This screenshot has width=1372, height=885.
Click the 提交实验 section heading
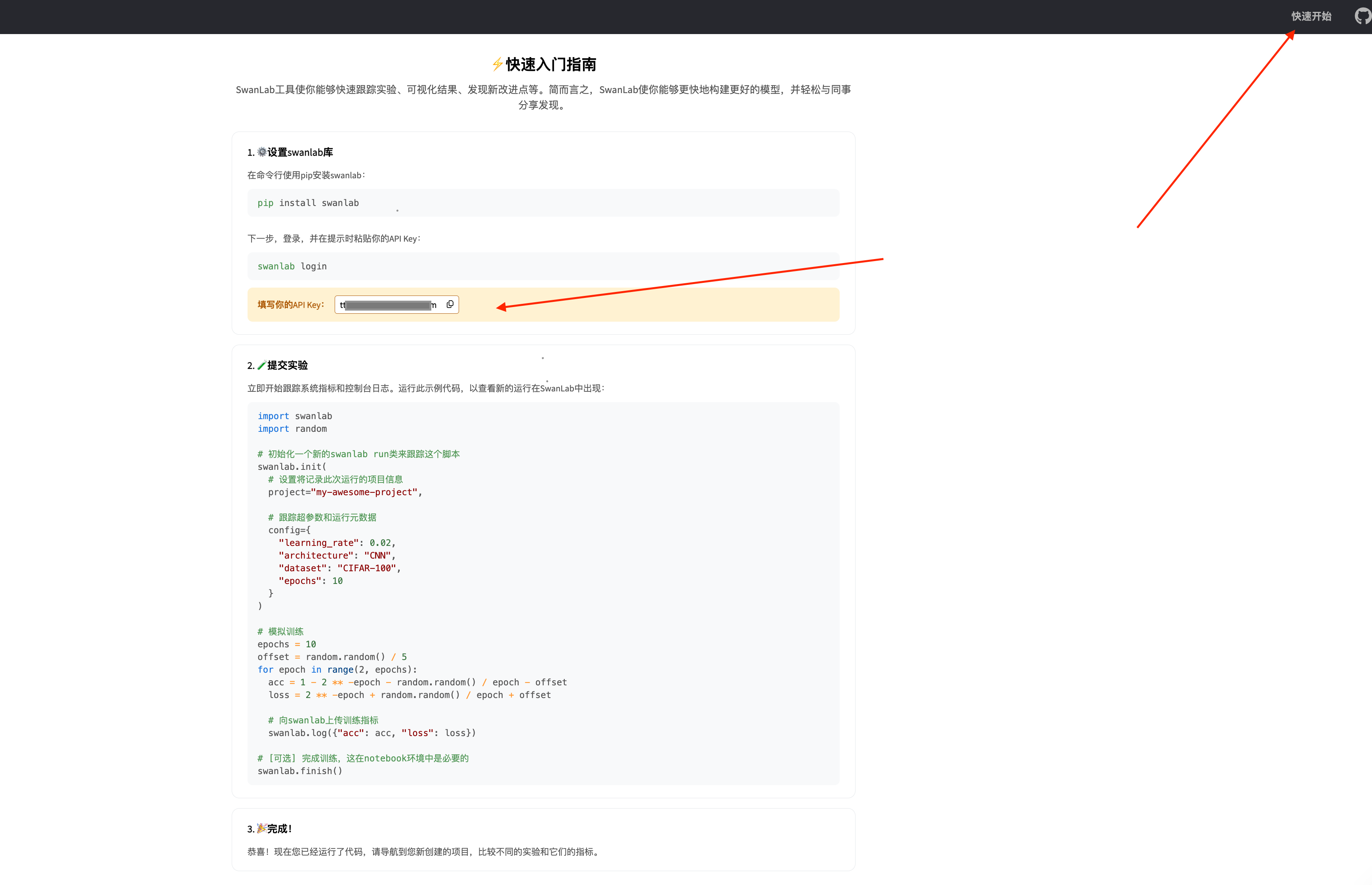(287, 366)
